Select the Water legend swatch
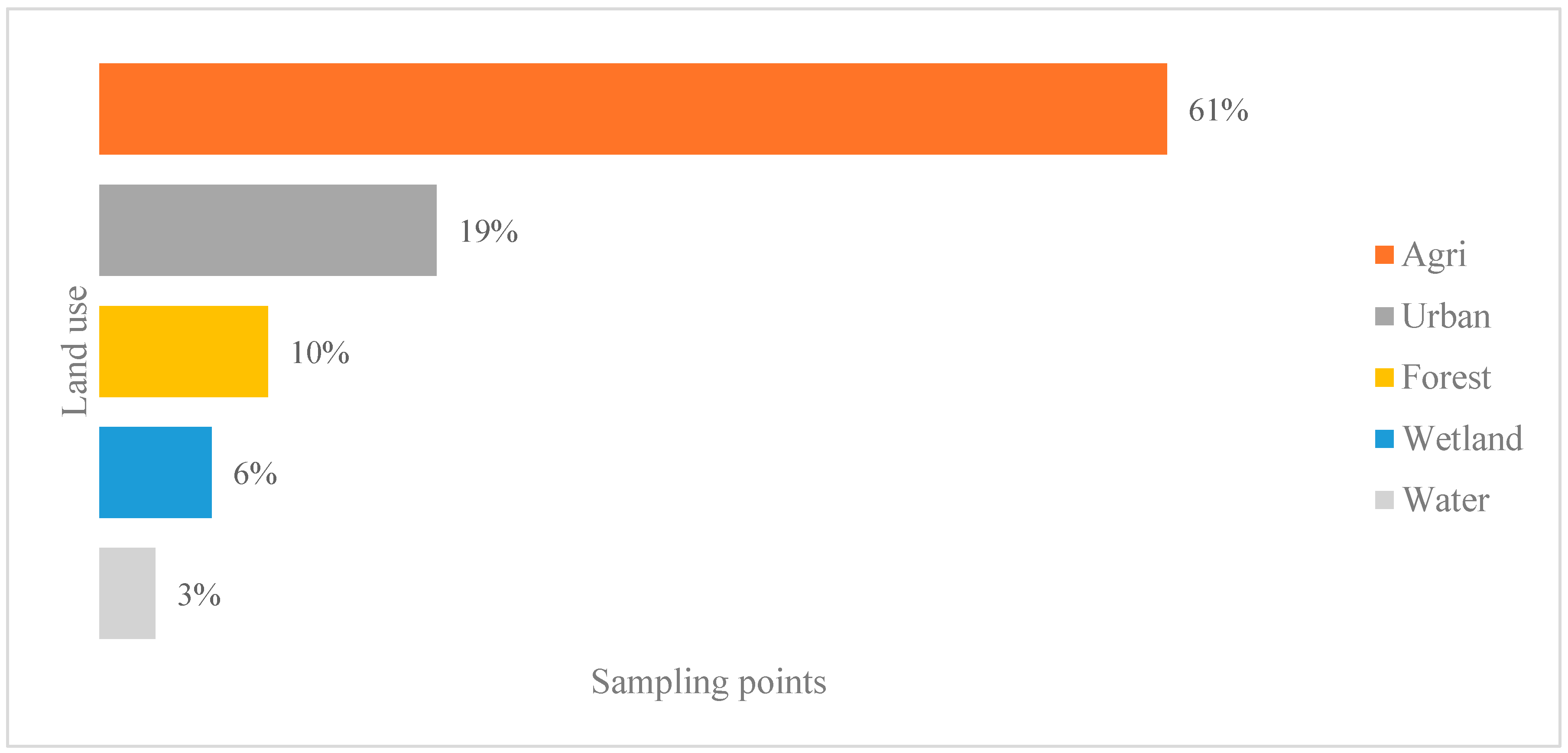Image resolution: width=1568 pixels, height=753 pixels. coord(1383,500)
